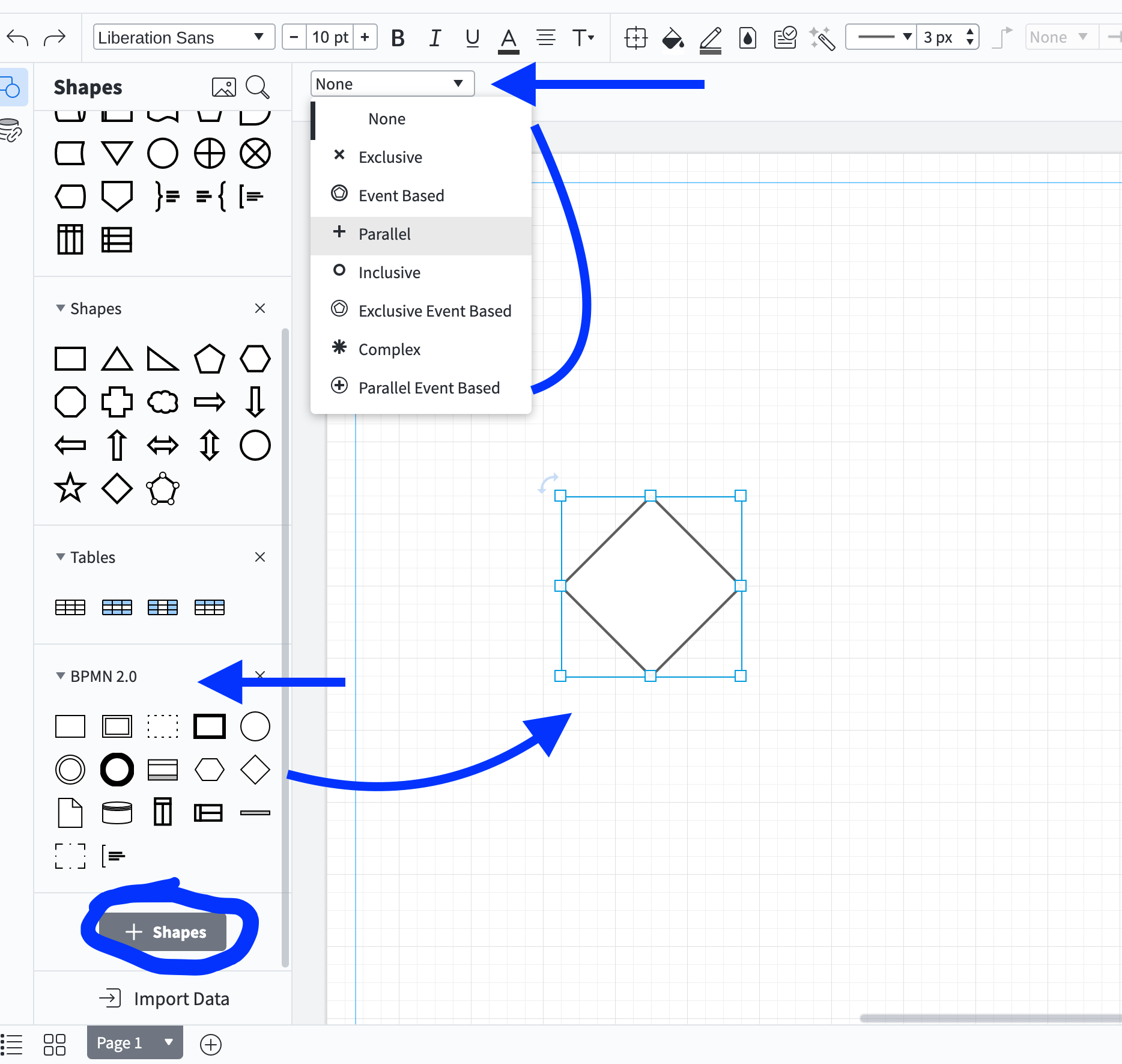Toggle italic text formatting
The height and width of the screenshot is (1064, 1122).
tap(435, 38)
